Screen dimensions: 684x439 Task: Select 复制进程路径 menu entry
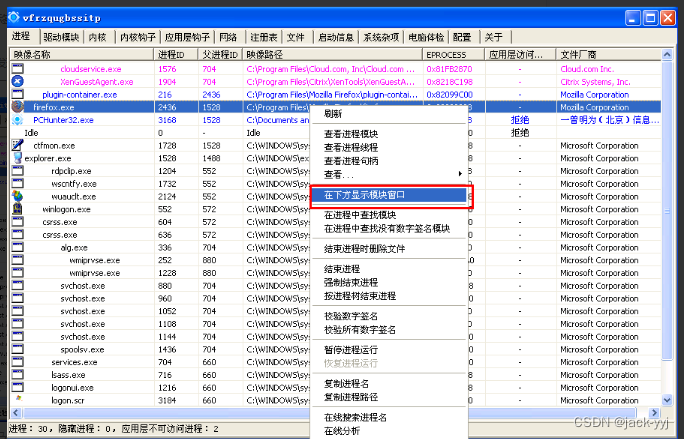389,397
